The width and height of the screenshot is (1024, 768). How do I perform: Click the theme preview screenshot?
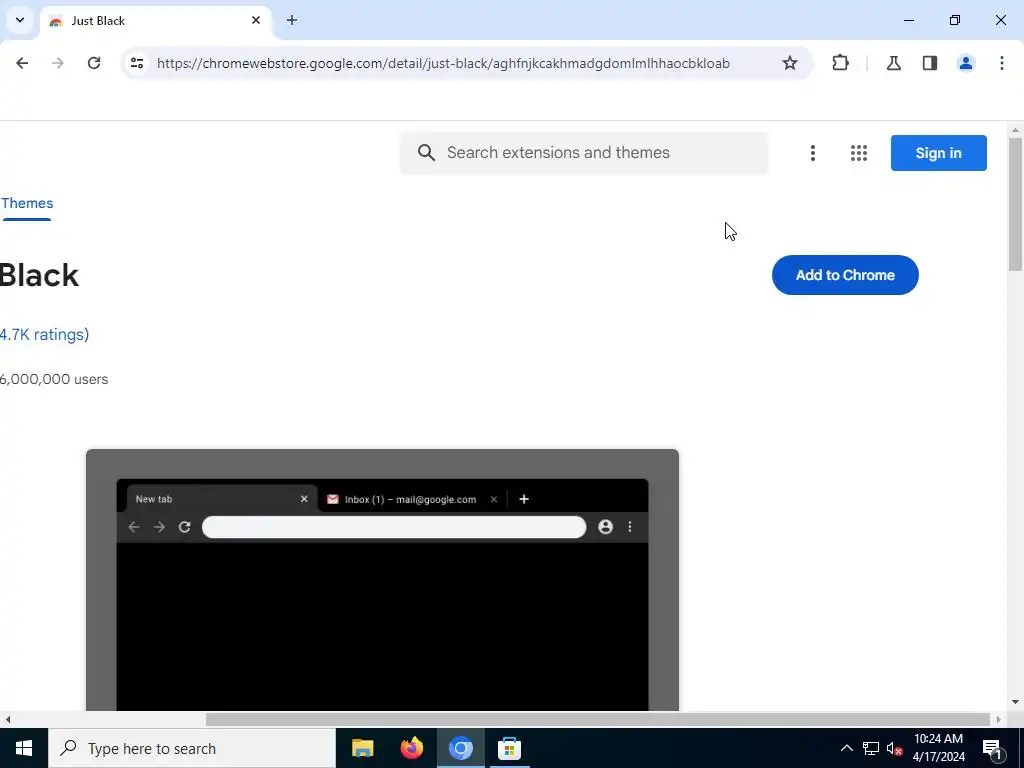(382, 580)
